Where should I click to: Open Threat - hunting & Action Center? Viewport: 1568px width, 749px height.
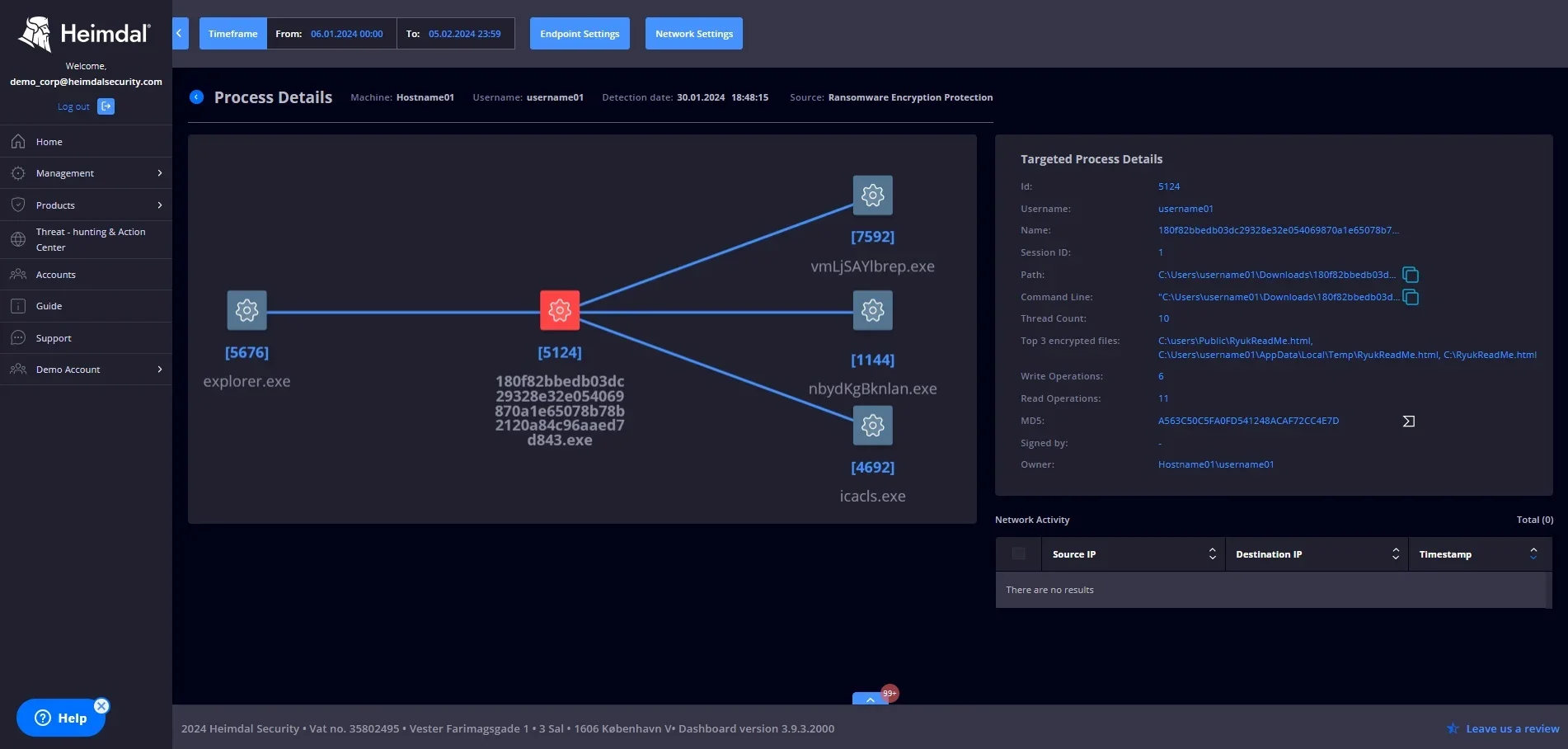point(86,240)
